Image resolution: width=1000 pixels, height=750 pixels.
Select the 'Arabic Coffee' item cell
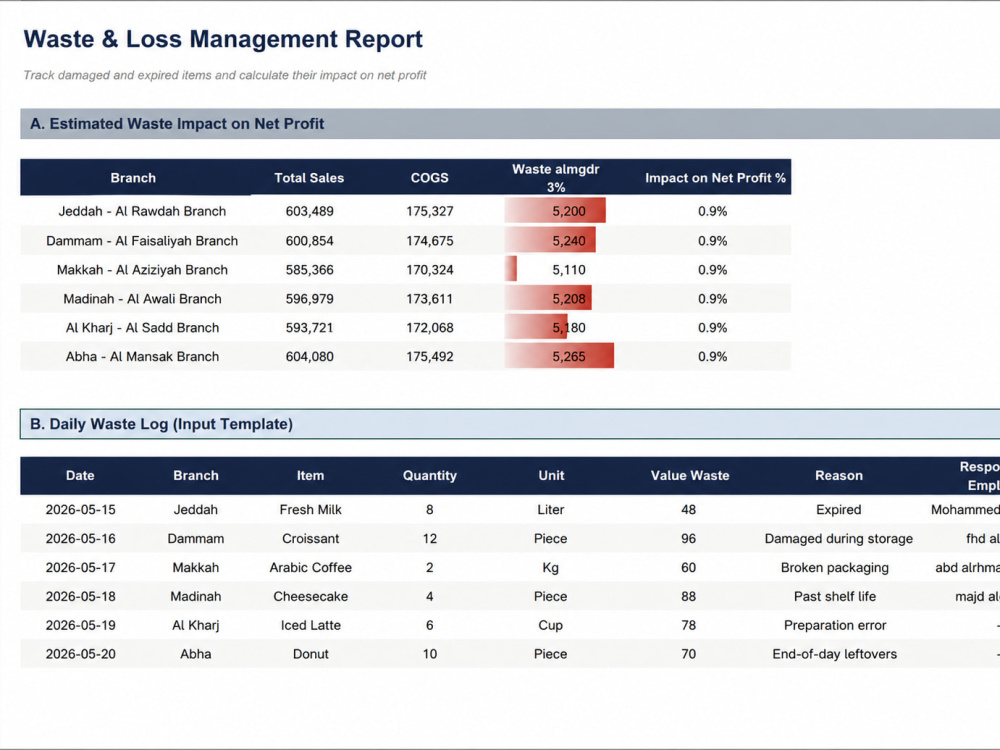click(x=311, y=568)
